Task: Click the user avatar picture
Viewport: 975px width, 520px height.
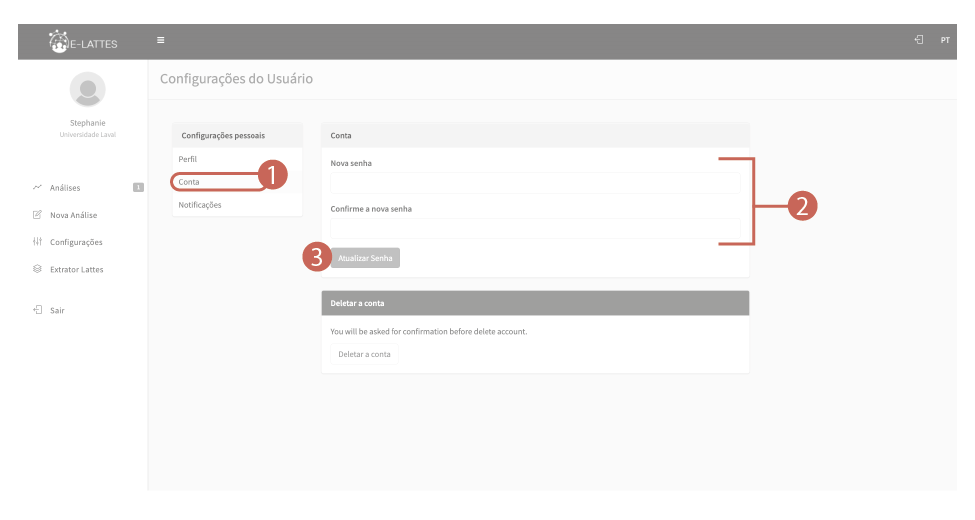Action: point(86,90)
